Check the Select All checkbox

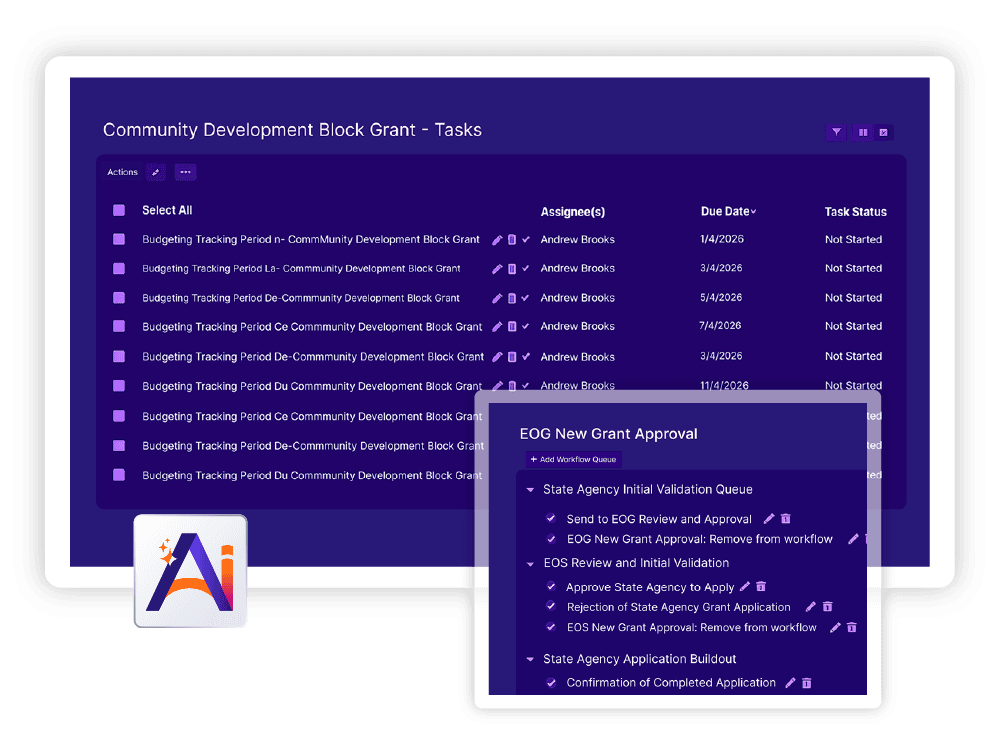119,210
